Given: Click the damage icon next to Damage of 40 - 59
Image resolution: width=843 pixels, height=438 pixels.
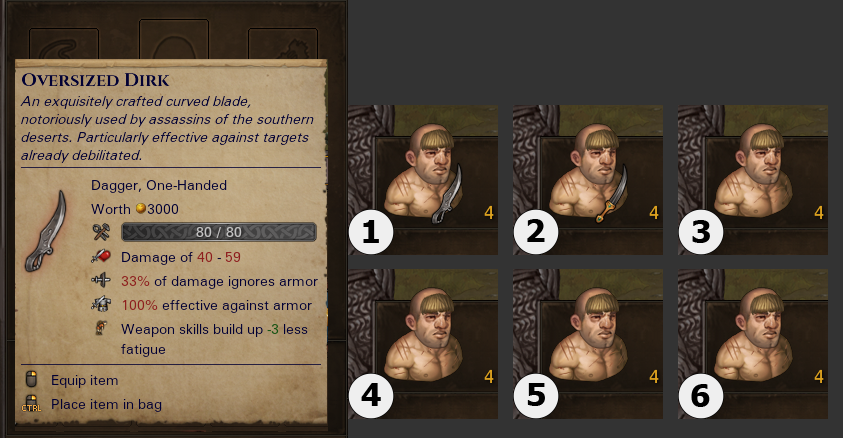Looking at the screenshot, I should [x=101, y=257].
